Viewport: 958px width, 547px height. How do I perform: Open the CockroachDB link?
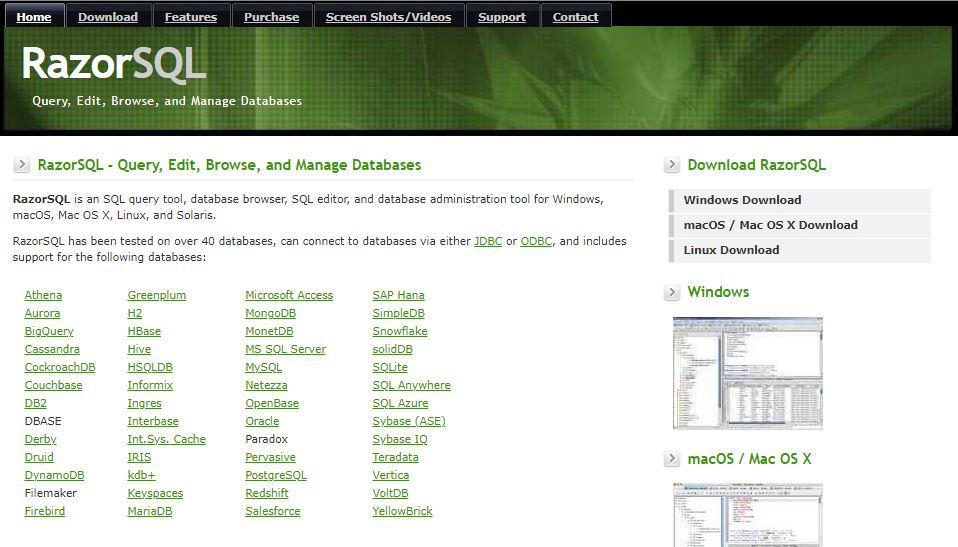point(60,367)
